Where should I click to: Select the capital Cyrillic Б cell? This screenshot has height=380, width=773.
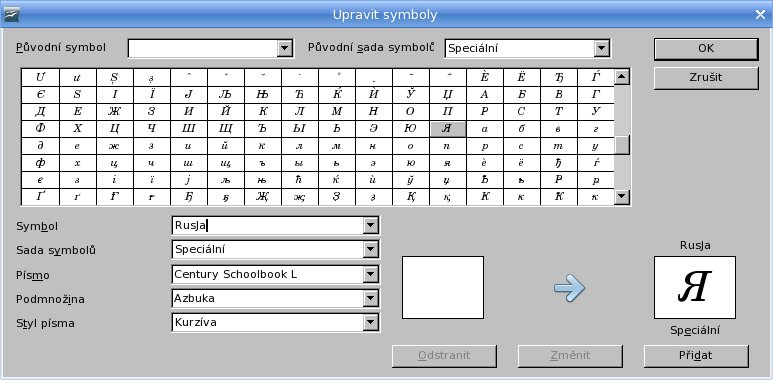522,95
